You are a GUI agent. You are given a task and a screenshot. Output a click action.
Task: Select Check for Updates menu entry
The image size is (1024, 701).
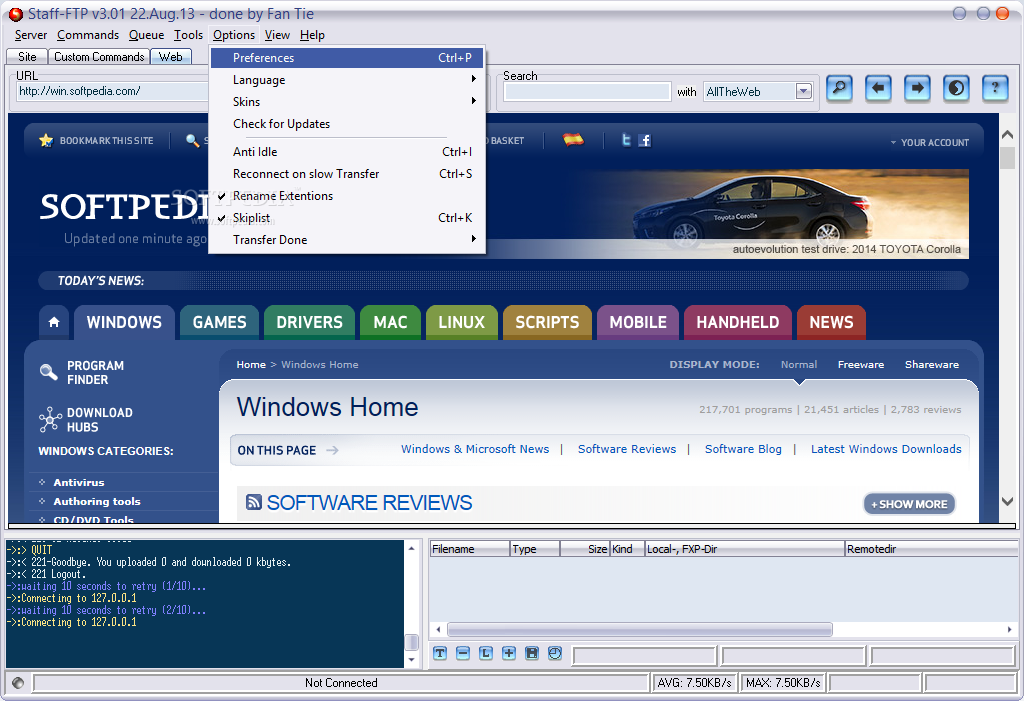(347, 124)
